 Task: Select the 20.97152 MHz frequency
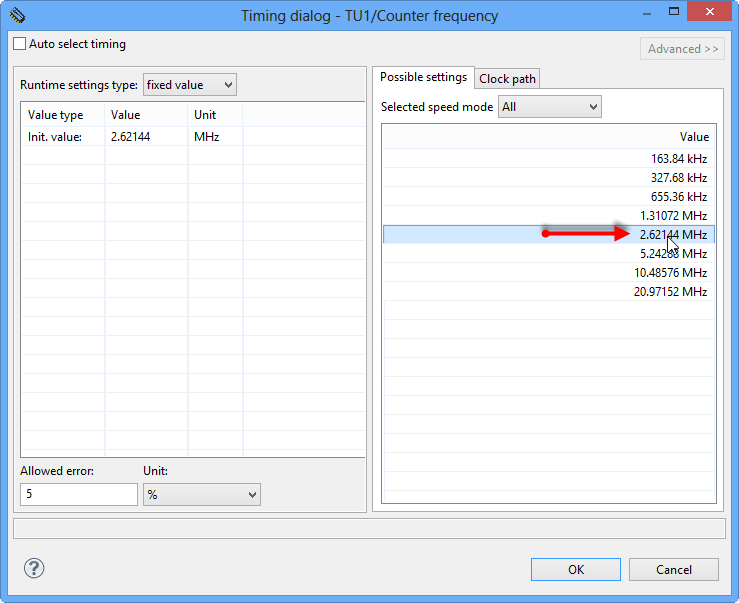coord(670,292)
